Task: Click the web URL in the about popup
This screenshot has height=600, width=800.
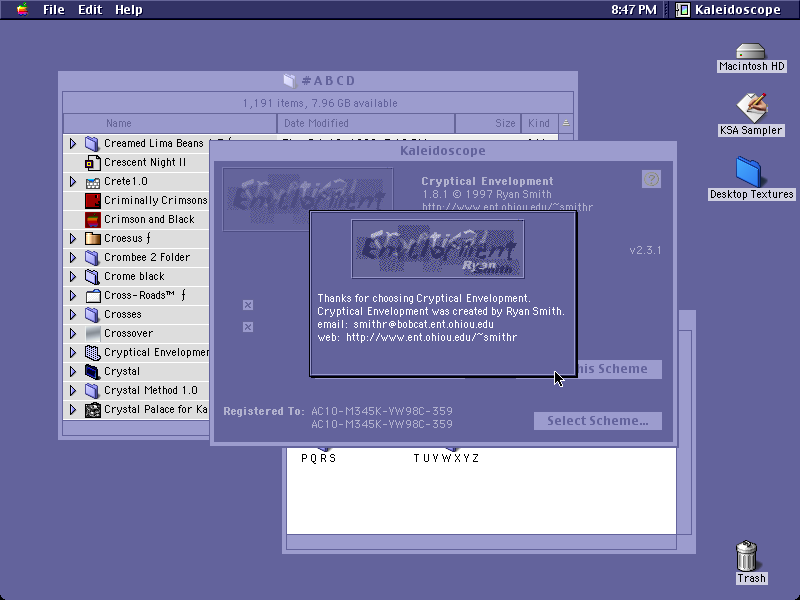Action: (432, 337)
